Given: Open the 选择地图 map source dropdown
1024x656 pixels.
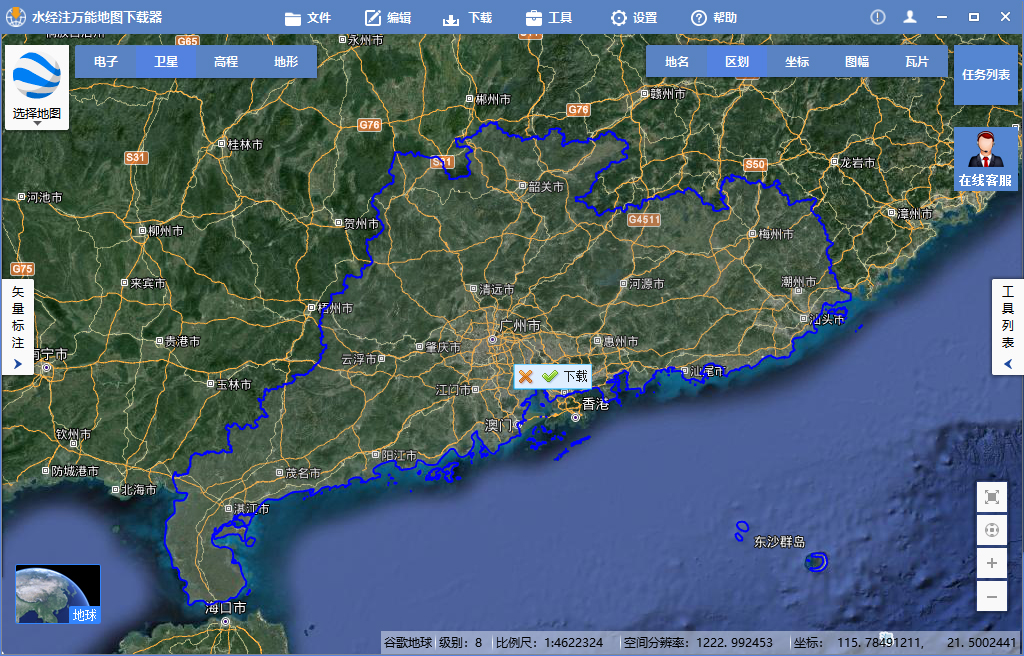Looking at the screenshot, I should coord(37,88).
